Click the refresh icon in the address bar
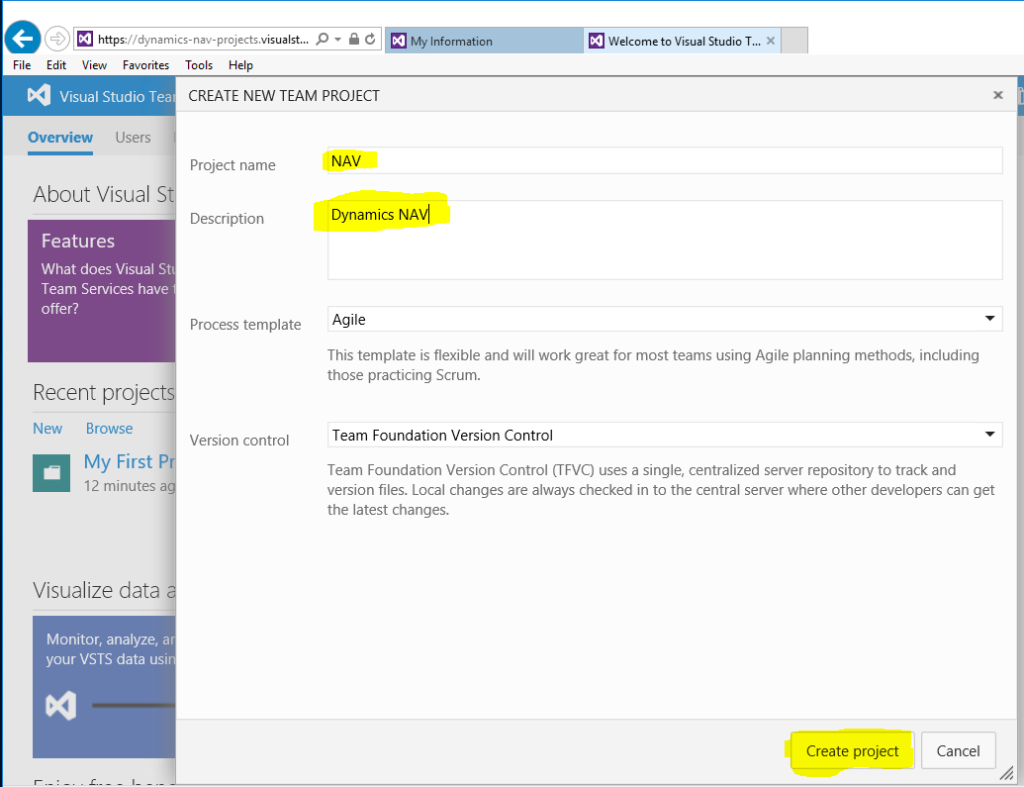This screenshot has height=787, width=1024. point(370,39)
